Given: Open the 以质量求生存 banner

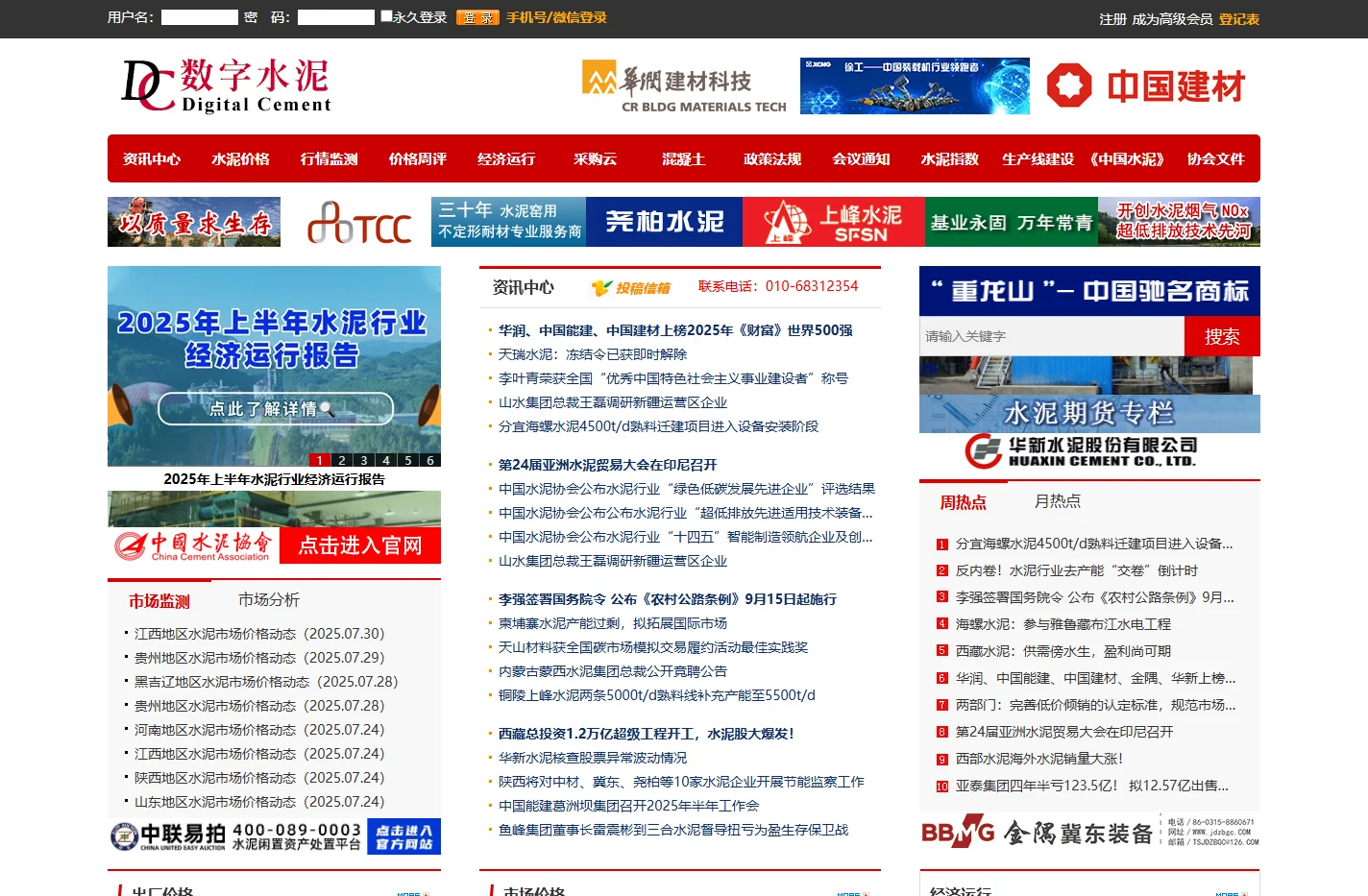Looking at the screenshot, I should [194, 222].
